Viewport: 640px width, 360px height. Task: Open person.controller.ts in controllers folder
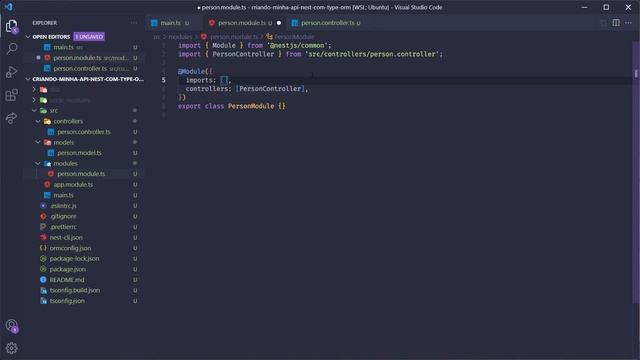[x=83, y=132]
